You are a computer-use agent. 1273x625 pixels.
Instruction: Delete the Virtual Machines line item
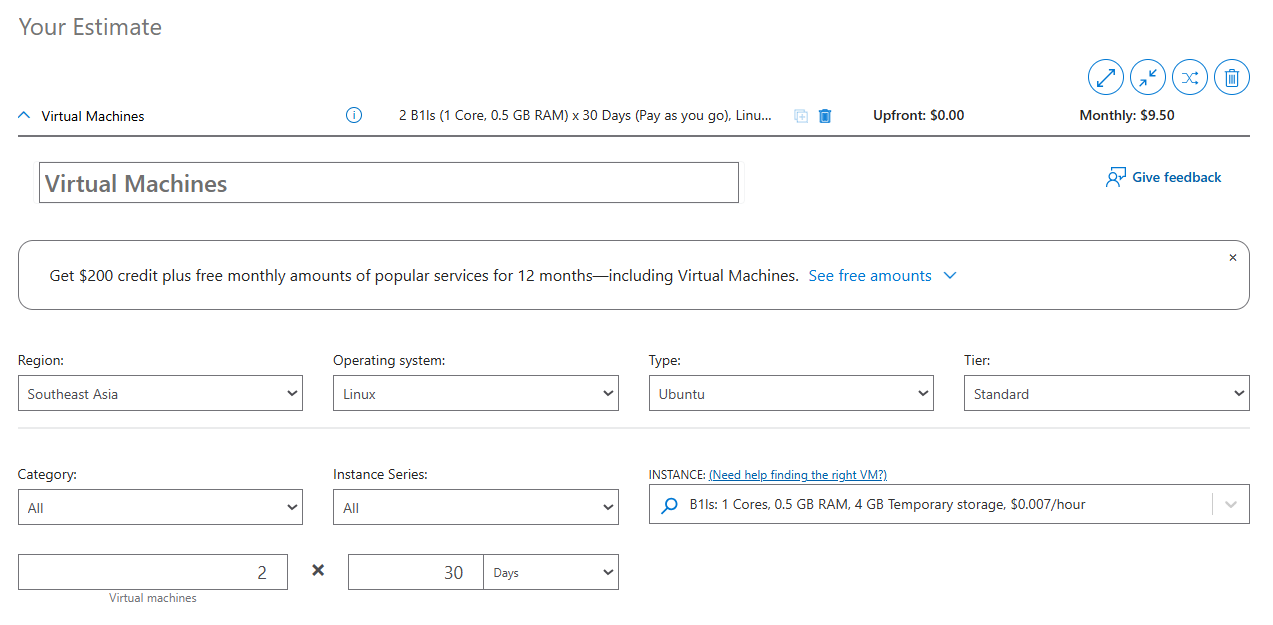[x=824, y=116]
